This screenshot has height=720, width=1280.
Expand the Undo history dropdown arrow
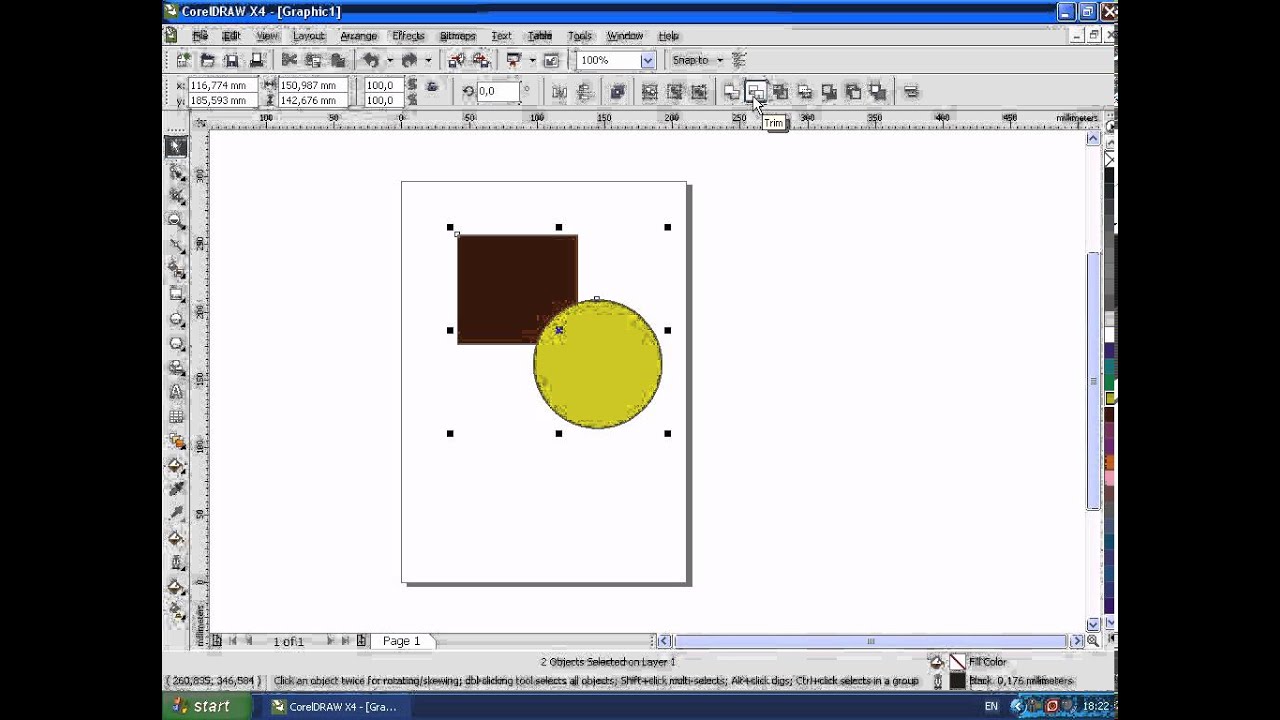coord(389,60)
